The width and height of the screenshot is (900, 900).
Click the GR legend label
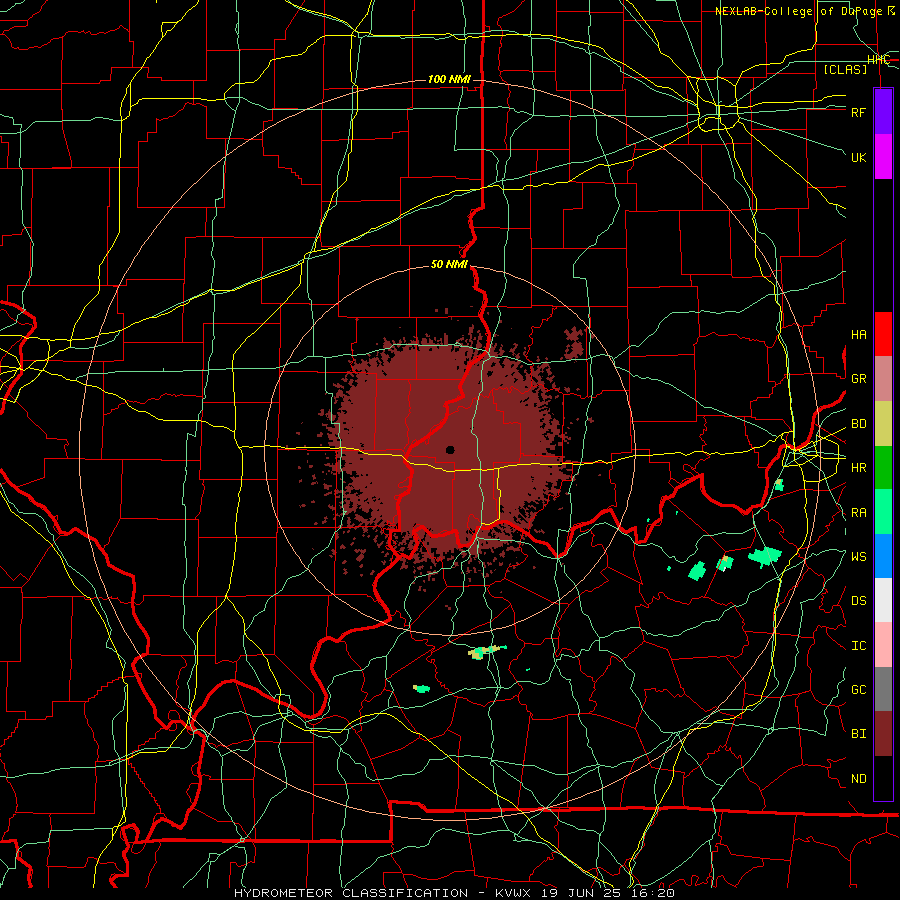tap(859, 379)
